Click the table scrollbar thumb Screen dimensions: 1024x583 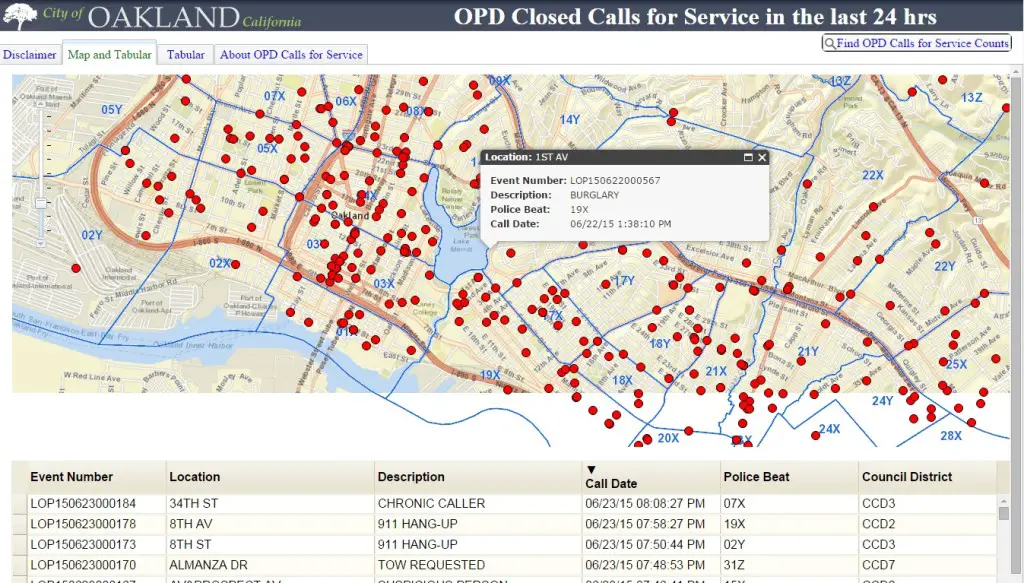point(1003,514)
